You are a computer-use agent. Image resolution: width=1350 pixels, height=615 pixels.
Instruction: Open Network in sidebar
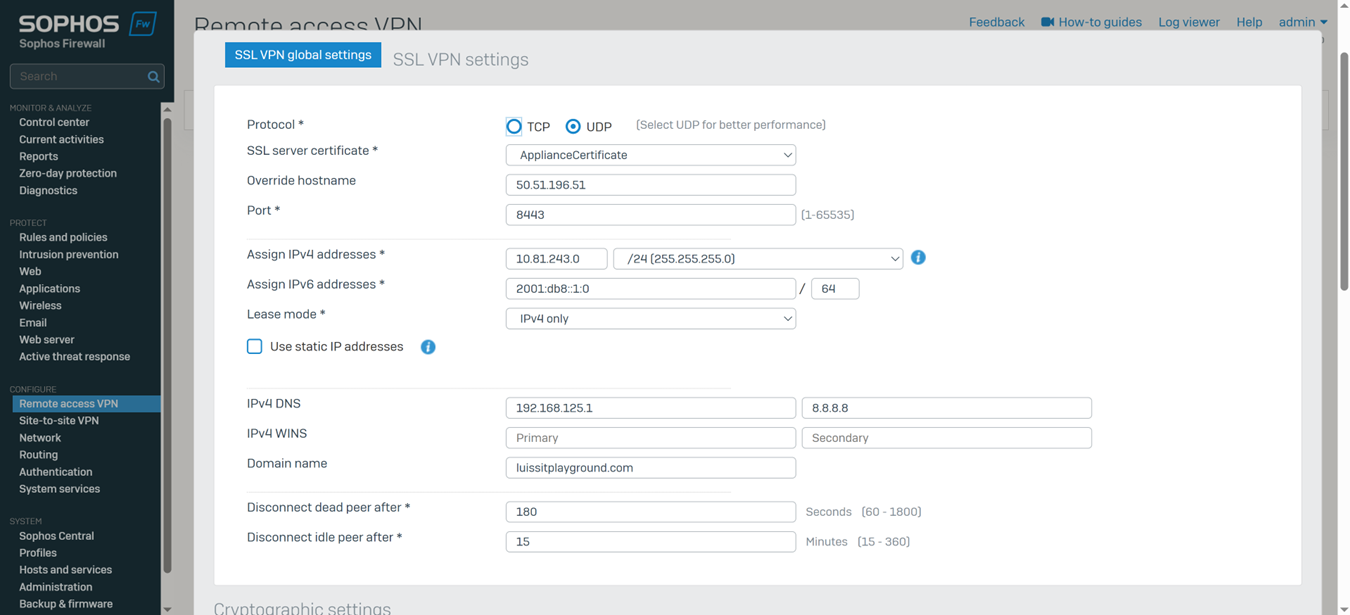40,438
